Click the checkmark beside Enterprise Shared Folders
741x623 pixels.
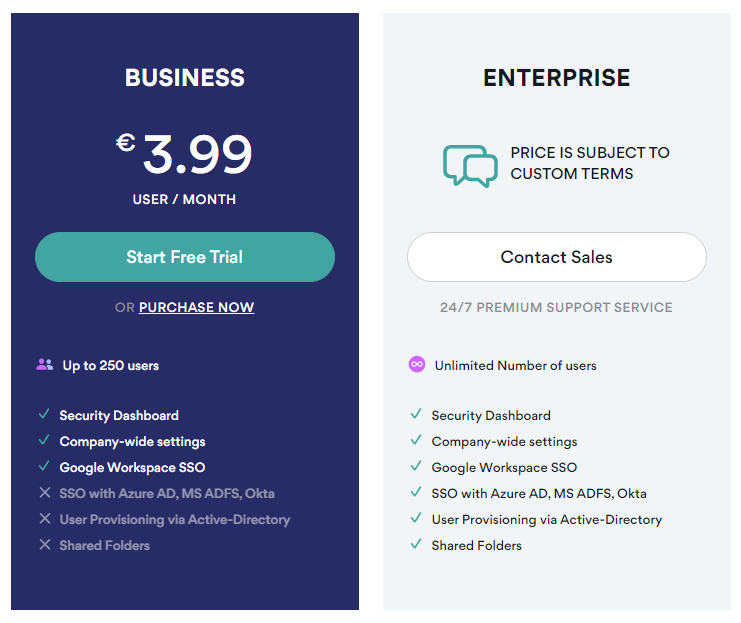(x=416, y=544)
